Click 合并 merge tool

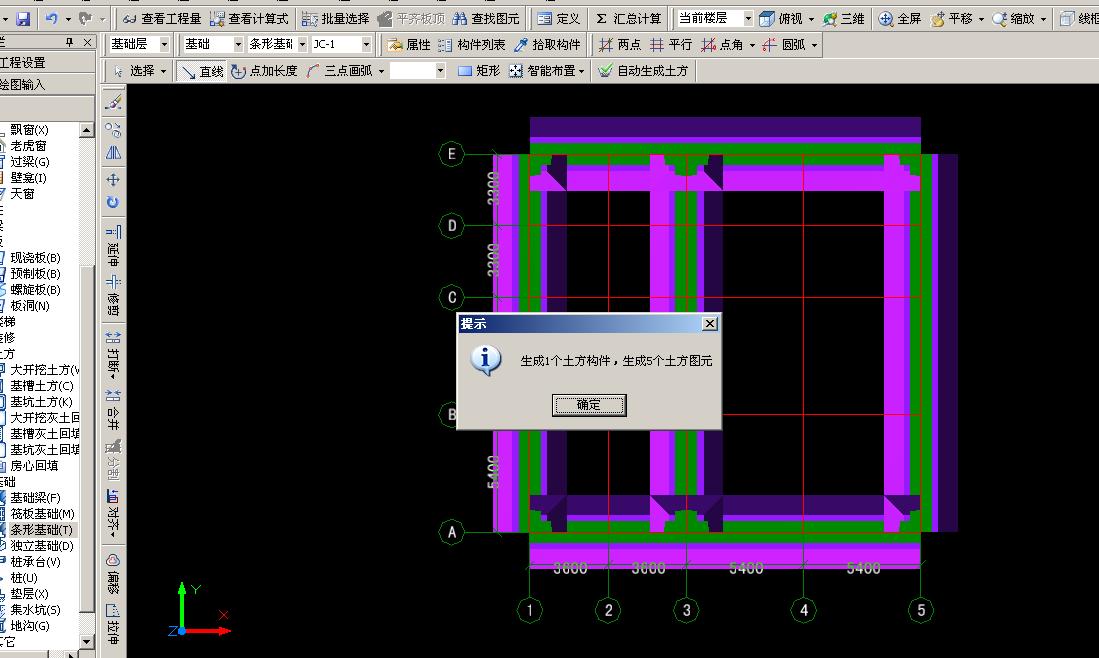click(x=113, y=409)
